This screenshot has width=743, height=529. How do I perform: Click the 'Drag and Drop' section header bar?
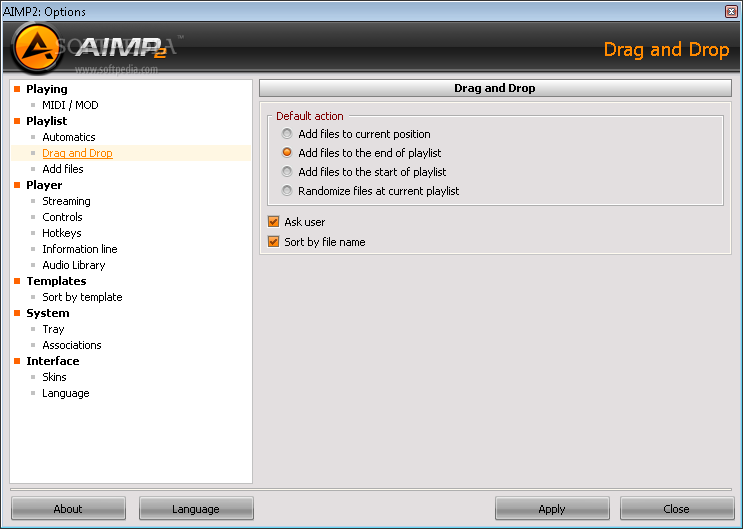coord(495,88)
